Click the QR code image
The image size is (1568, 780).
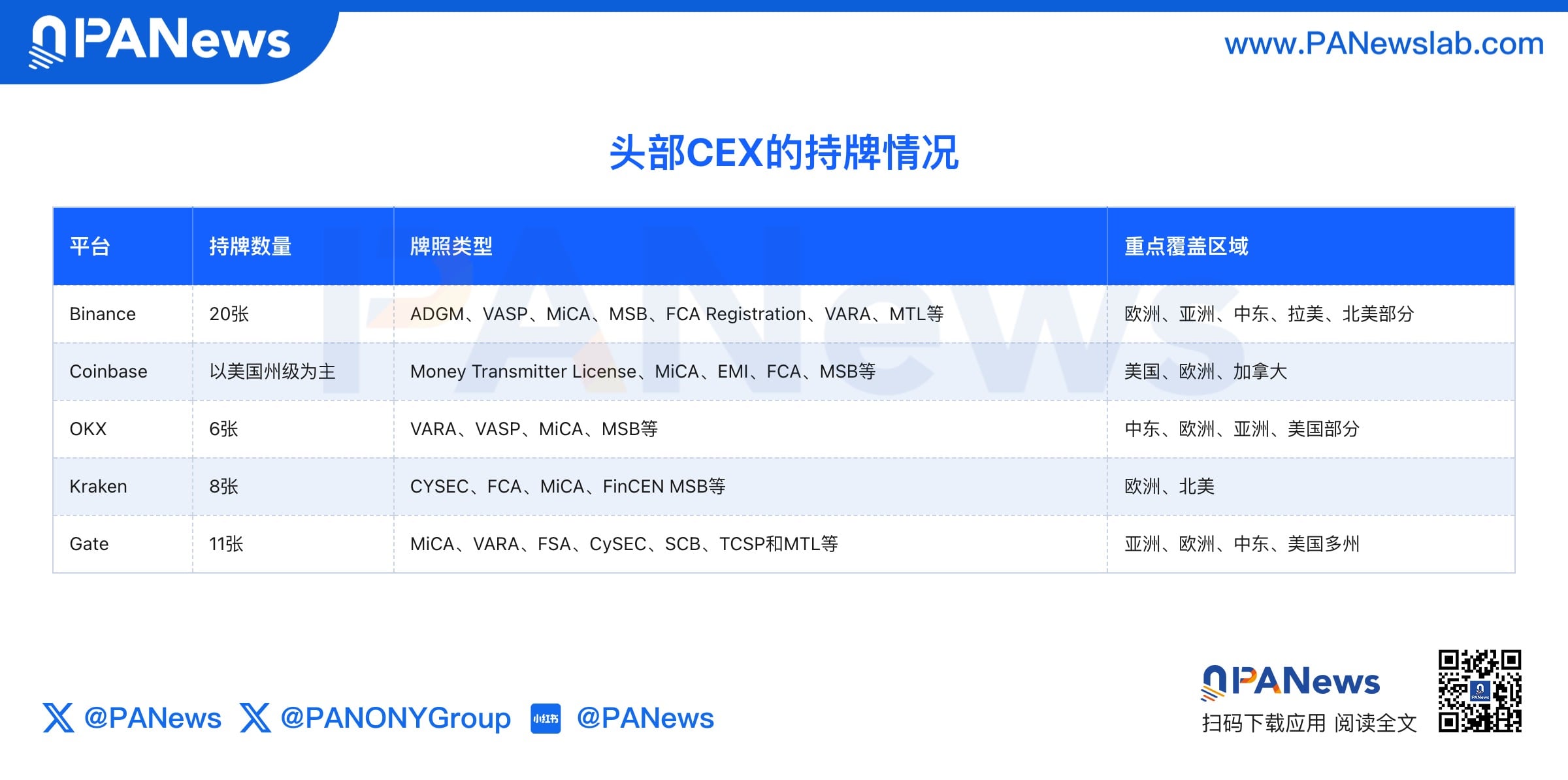[x=1480, y=691]
